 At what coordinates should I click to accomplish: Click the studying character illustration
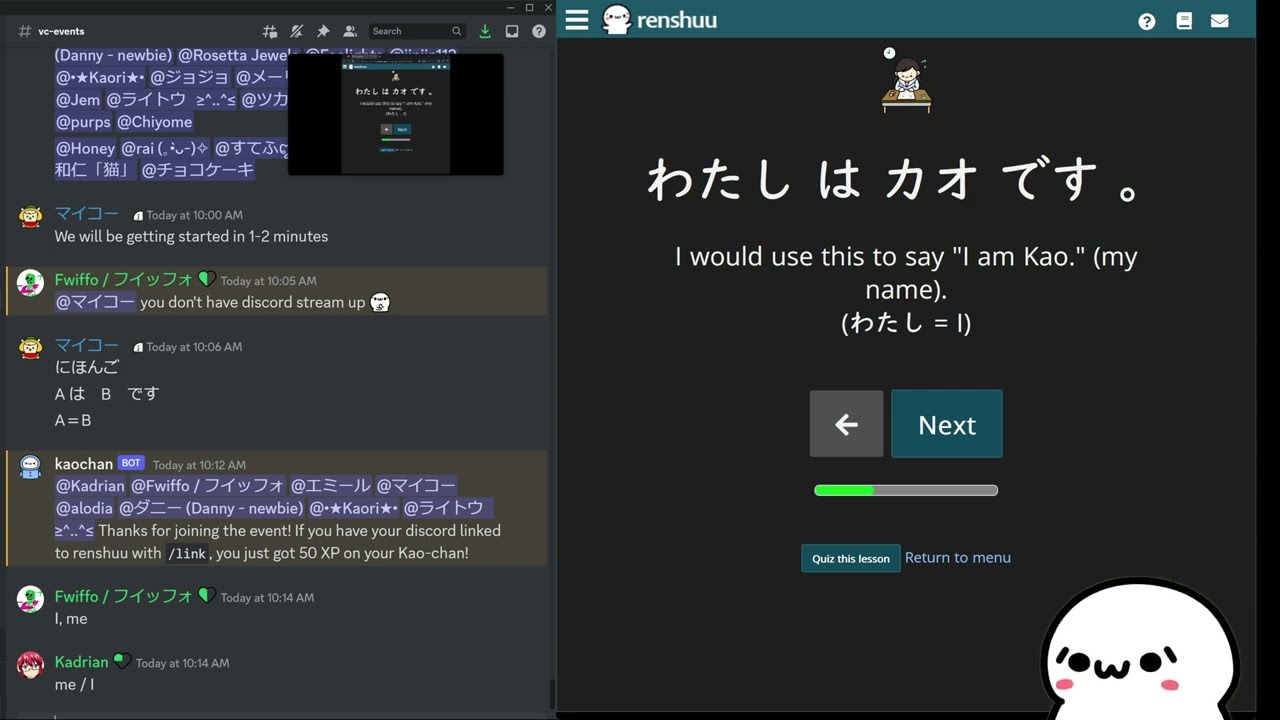pos(906,80)
